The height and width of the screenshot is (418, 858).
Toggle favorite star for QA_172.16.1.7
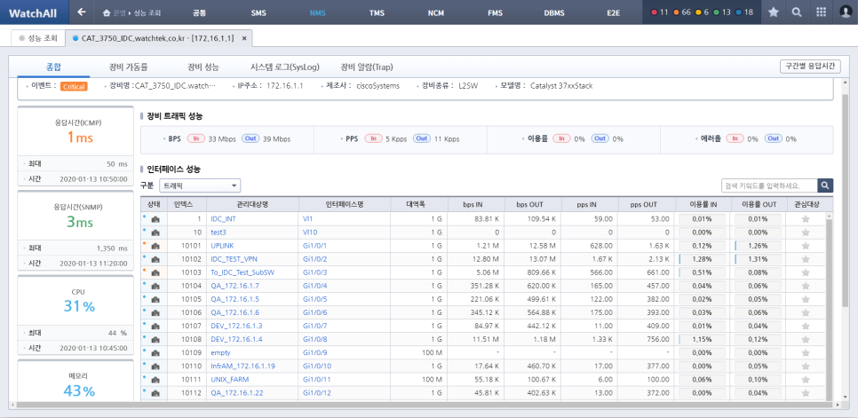[x=805, y=286]
